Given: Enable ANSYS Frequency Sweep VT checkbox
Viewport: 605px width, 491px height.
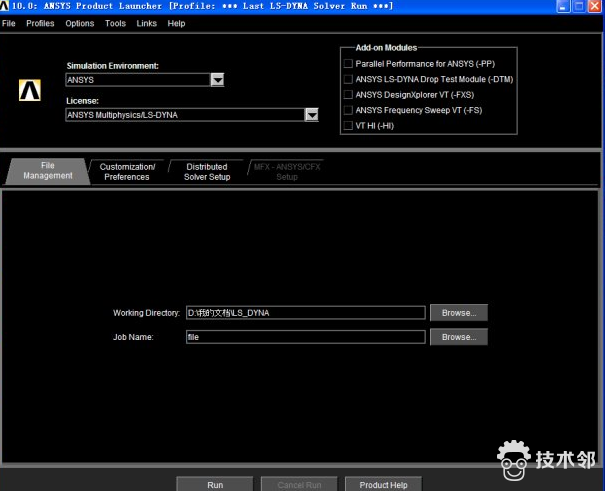Looking at the screenshot, I should (x=348, y=110).
